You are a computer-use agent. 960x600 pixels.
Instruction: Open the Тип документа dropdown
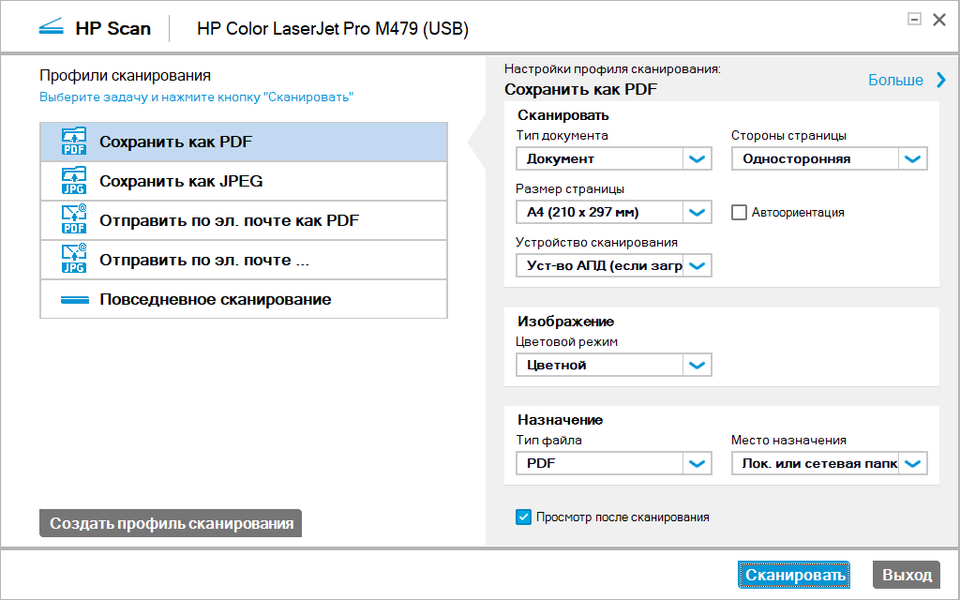click(698, 158)
